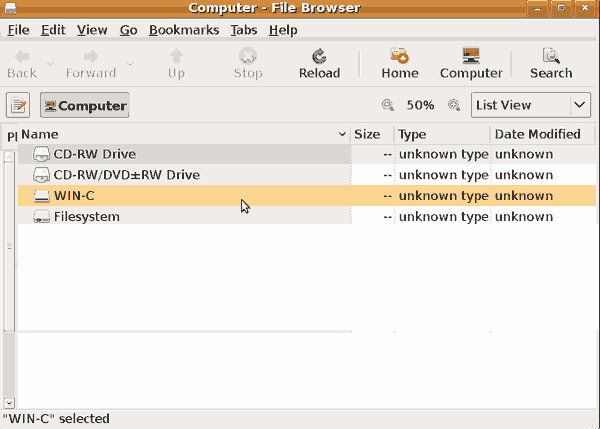
Task: Reset zoom by clicking 50%
Action: (x=420, y=105)
